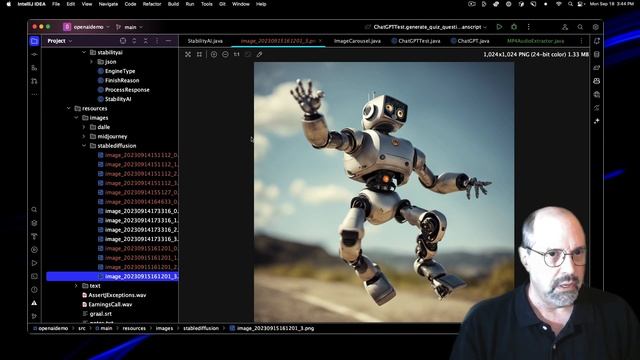This screenshot has width=640, height=360.
Task: Open Database tool window in right sidebar
Action: point(597,54)
